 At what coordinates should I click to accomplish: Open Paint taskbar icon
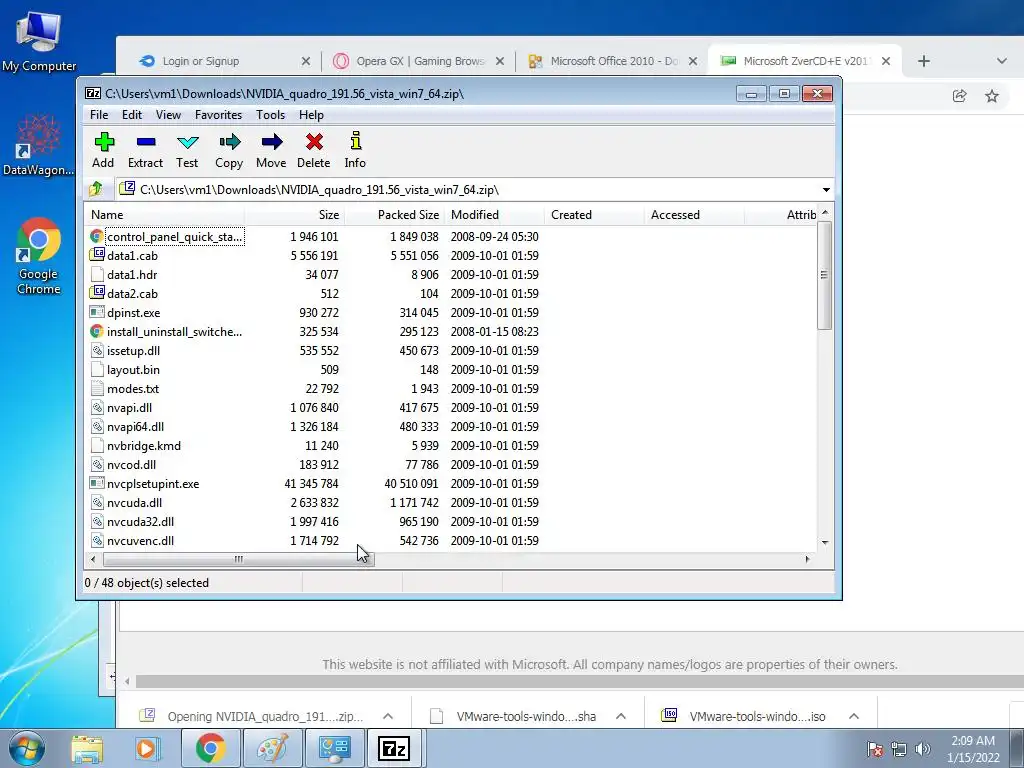pyautogui.click(x=272, y=748)
